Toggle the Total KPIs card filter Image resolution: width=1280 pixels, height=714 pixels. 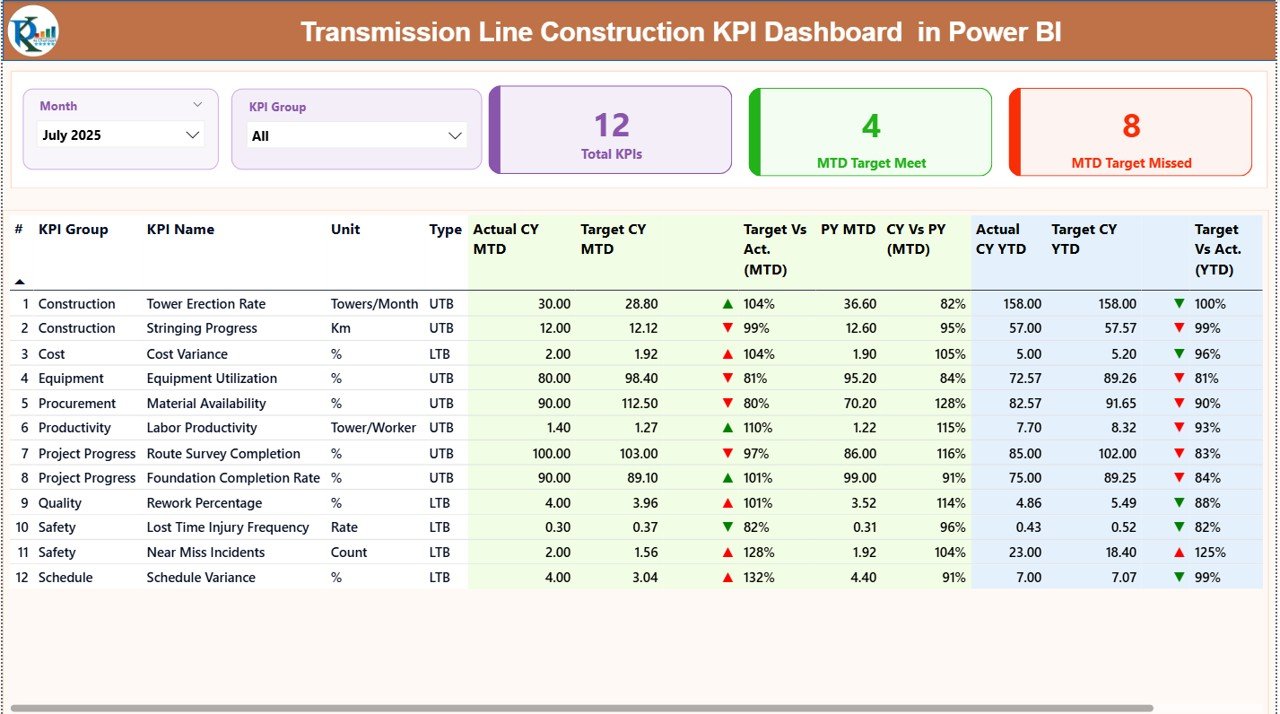pos(610,131)
